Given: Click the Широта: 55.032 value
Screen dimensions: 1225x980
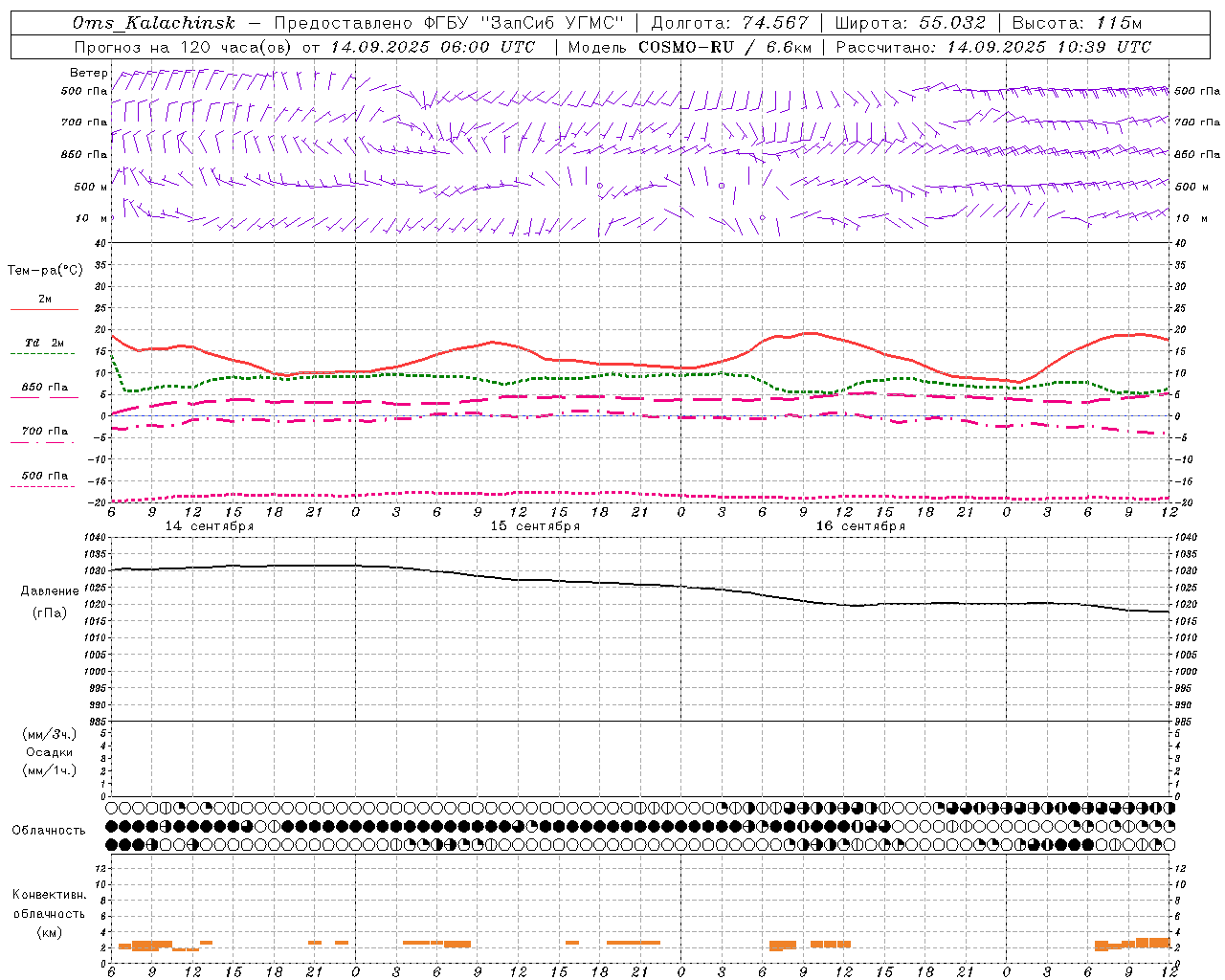Looking at the screenshot, I should [x=911, y=23].
